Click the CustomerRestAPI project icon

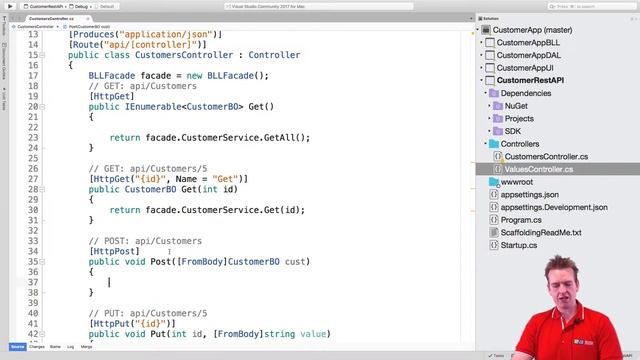[490, 80]
